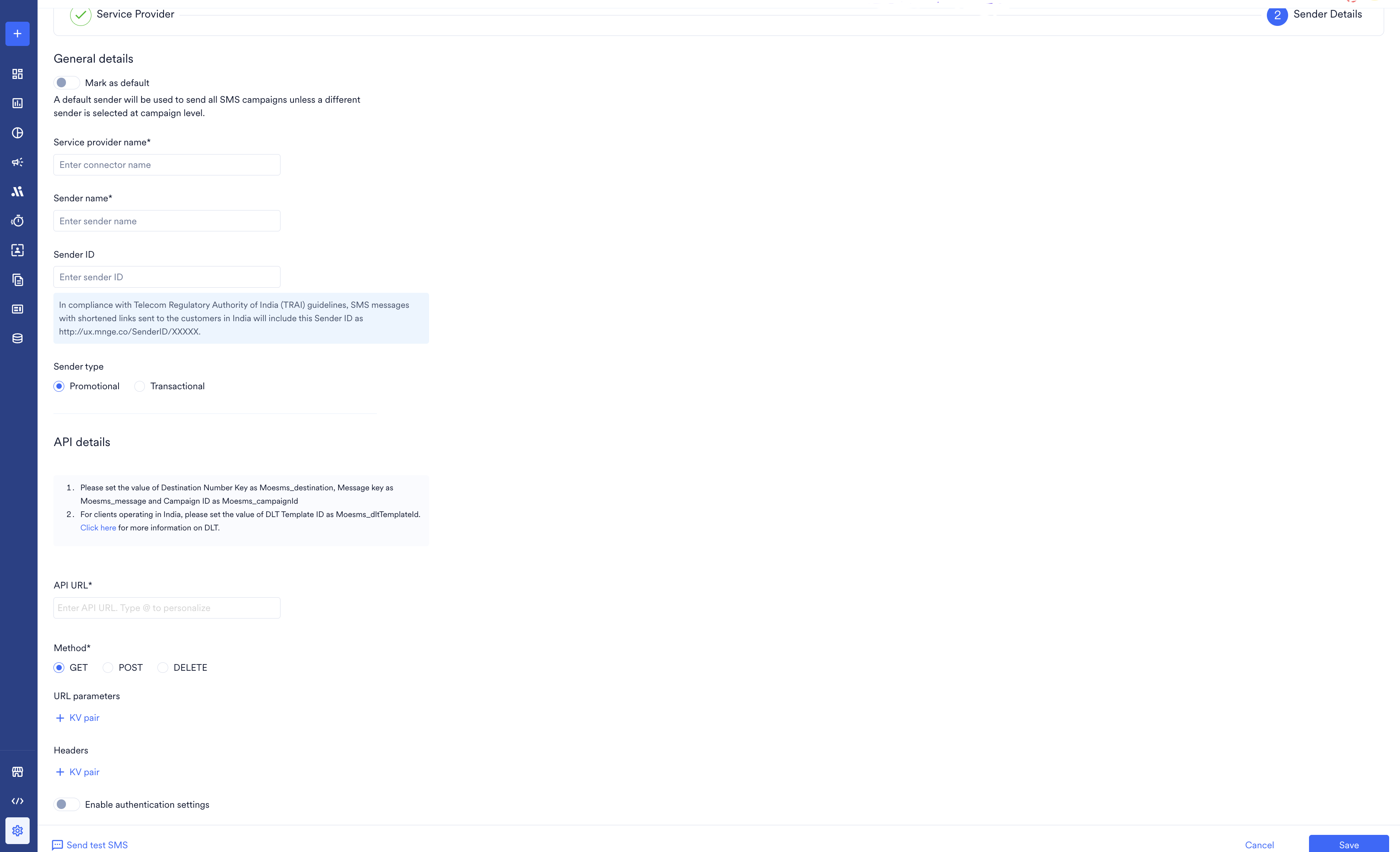Open the megaphone campaigns icon
This screenshot has width=1400, height=852.
(18, 162)
